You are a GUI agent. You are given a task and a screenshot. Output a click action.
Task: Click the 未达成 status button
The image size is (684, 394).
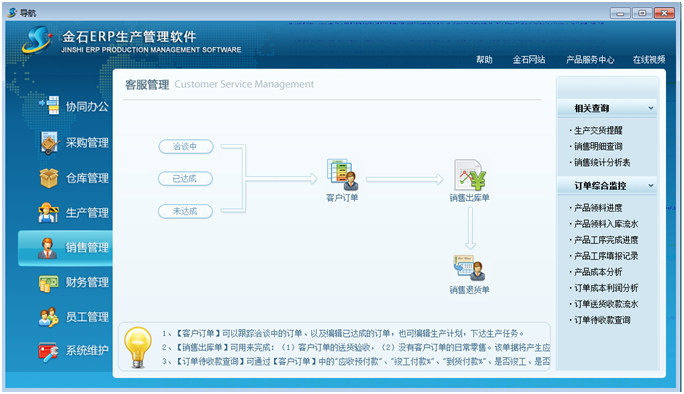click(x=185, y=212)
